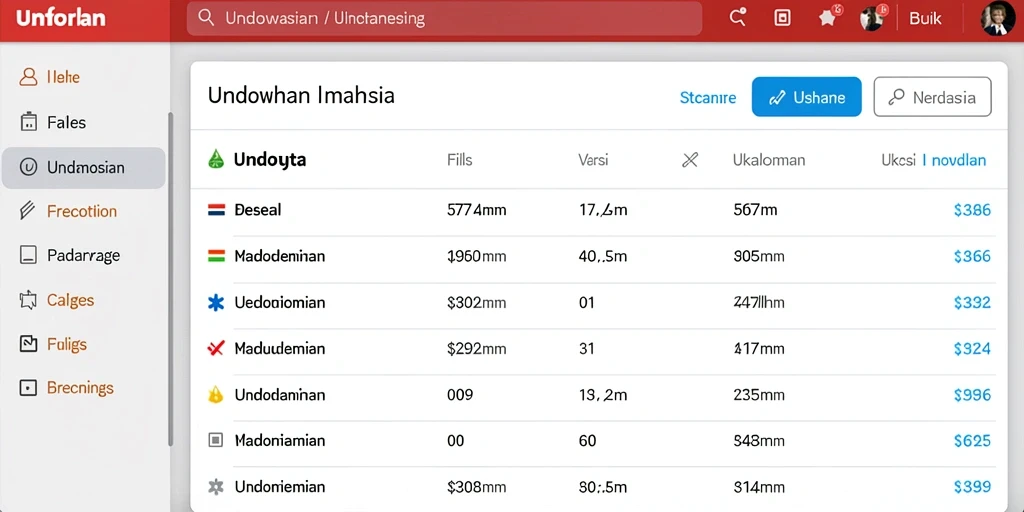Click the chart icon beside Fuligs
Image resolution: width=1024 pixels, height=512 pixels.
click(28, 344)
